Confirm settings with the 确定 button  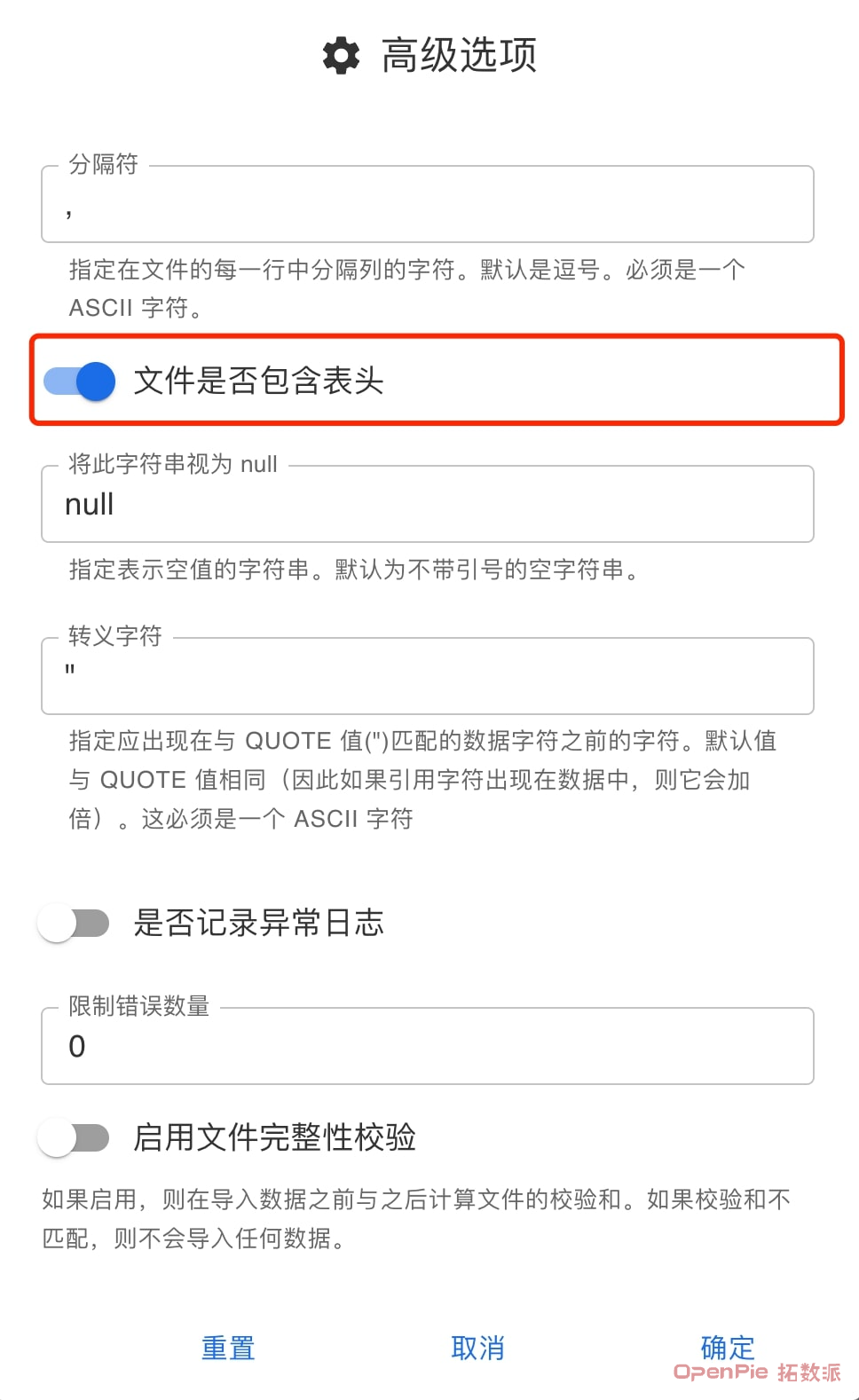click(x=728, y=1349)
